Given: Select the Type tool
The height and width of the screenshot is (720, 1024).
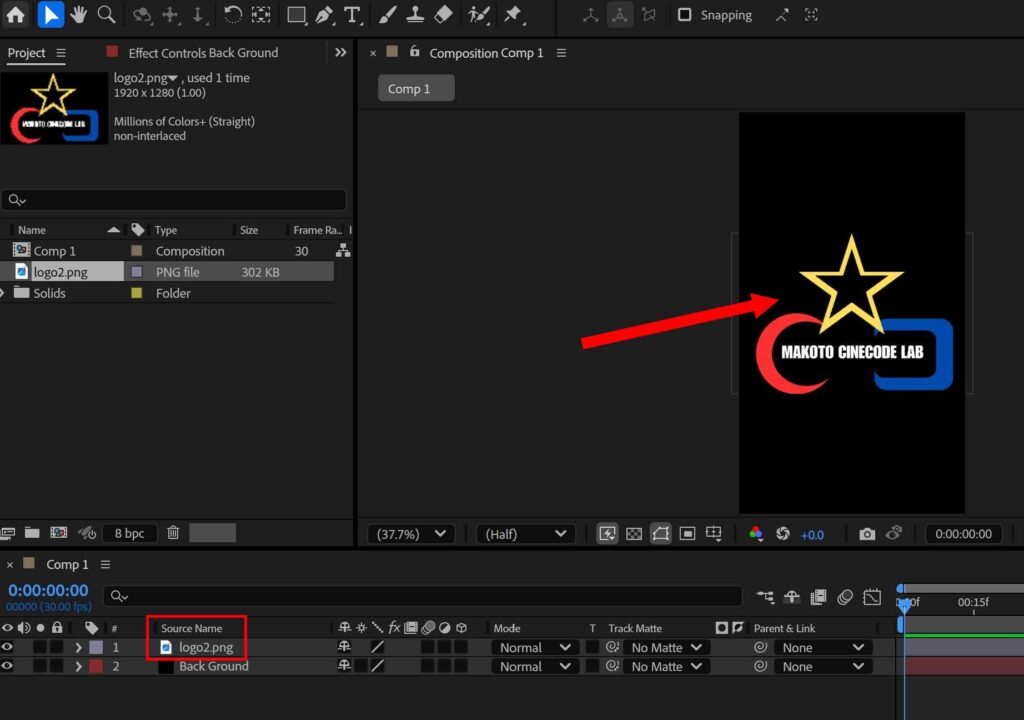Looking at the screenshot, I should coord(352,14).
